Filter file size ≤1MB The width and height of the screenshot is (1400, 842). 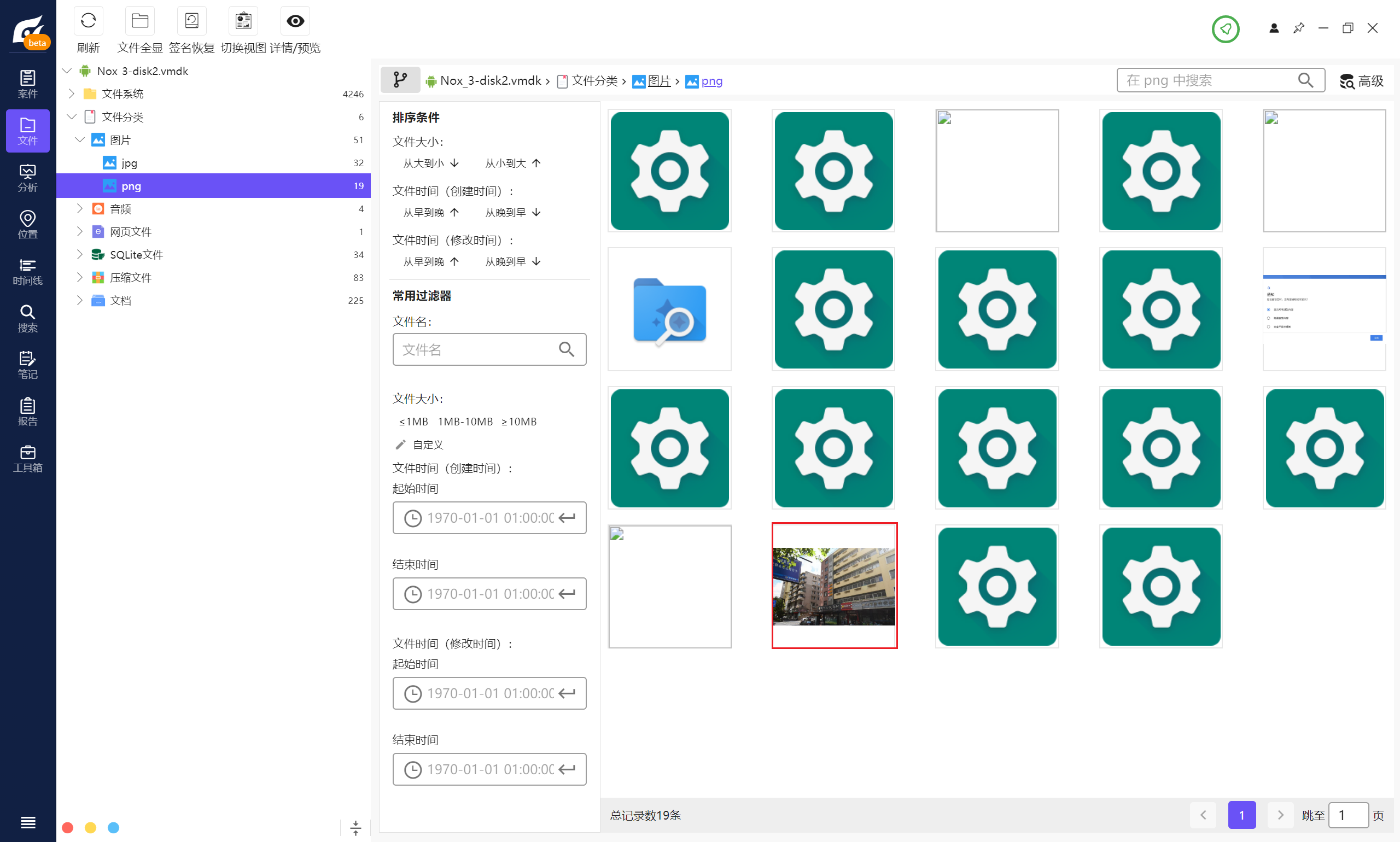tap(413, 422)
